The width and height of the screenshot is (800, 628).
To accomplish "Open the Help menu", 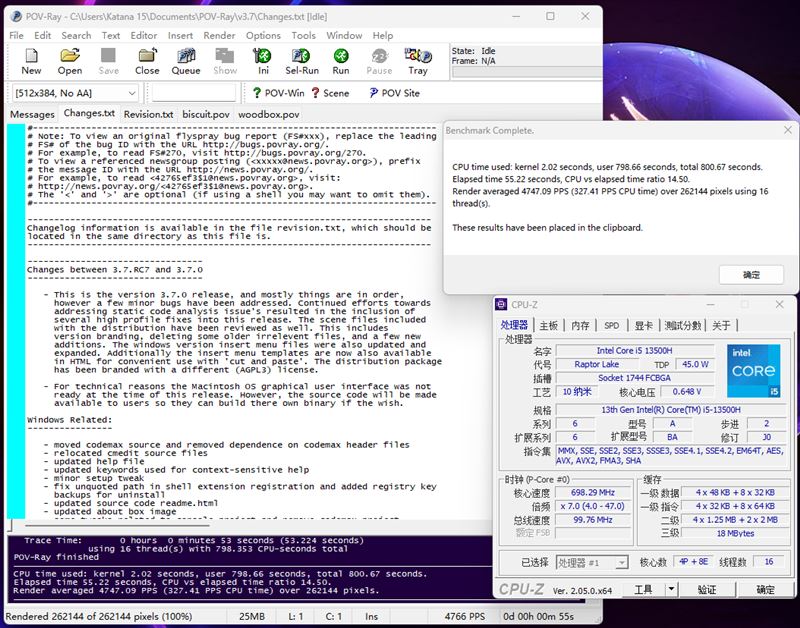I will (383, 35).
